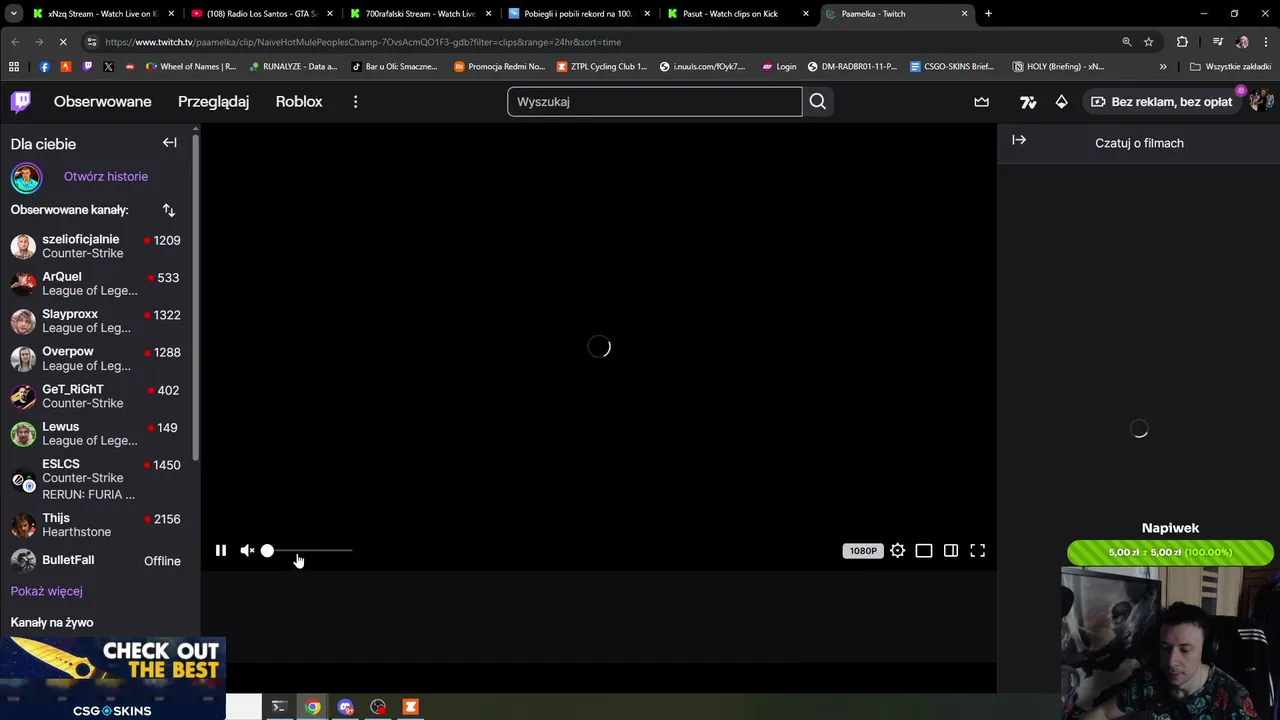This screenshot has width=1280, height=720.
Task: Focus the Wyszukaj search field
Action: [x=654, y=101]
